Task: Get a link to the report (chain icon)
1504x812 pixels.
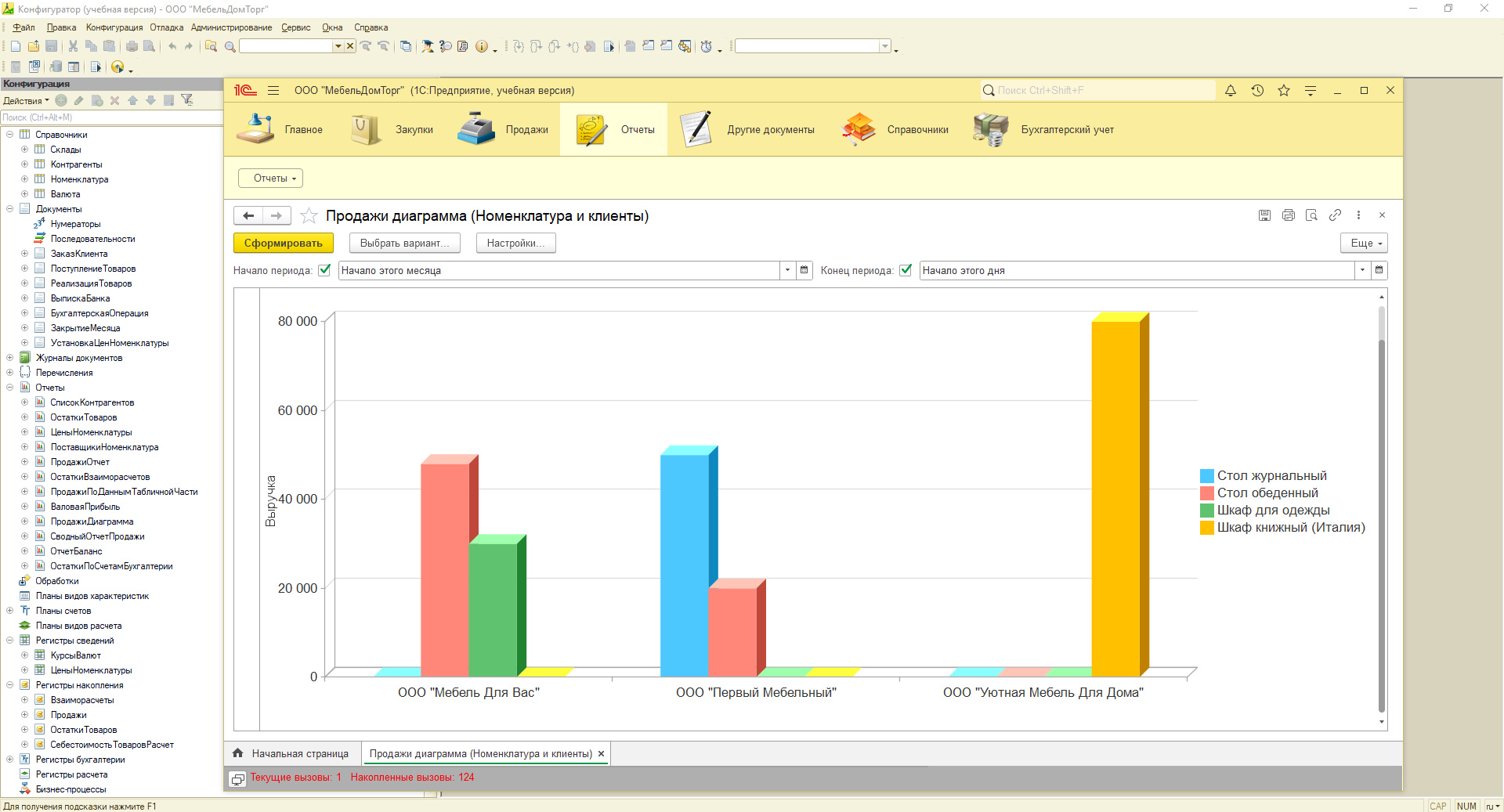Action: point(1335,215)
